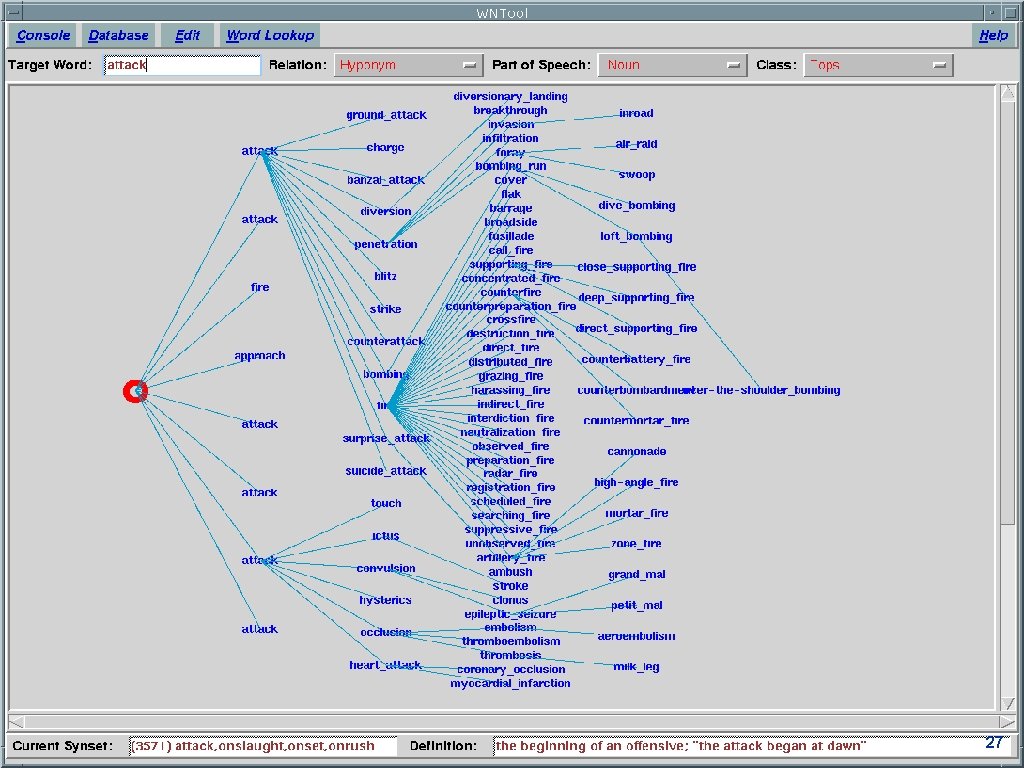Select the hysterics node
1024x768 pixels.
pos(385,600)
